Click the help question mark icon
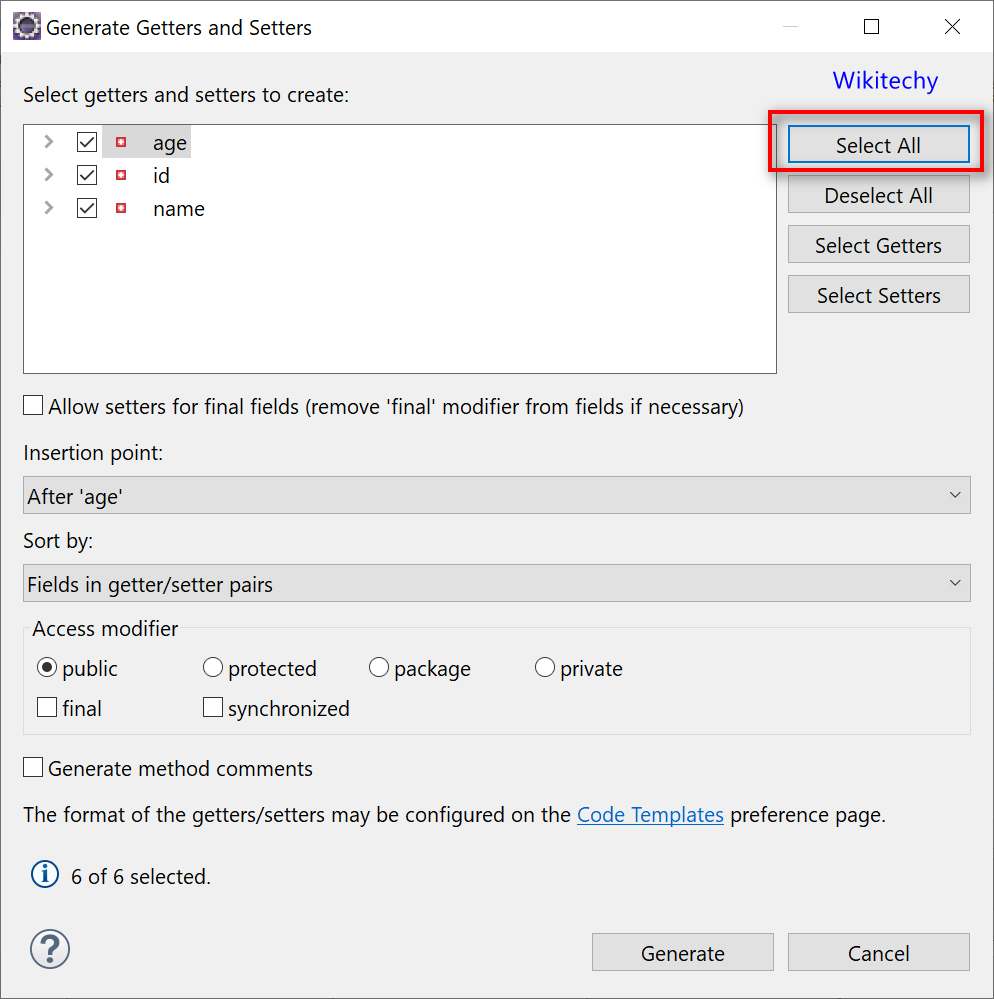Viewport: 994px width, 999px height. tap(49, 948)
